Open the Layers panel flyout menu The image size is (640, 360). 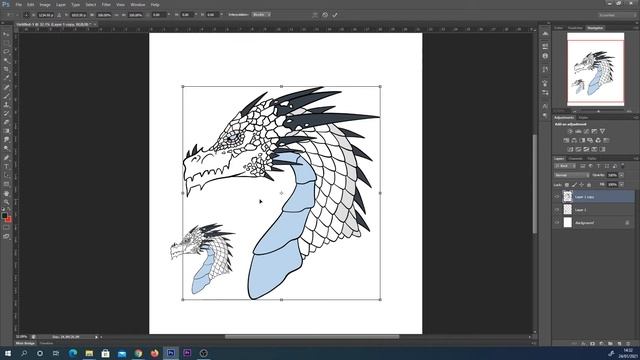click(x=636, y=158)
